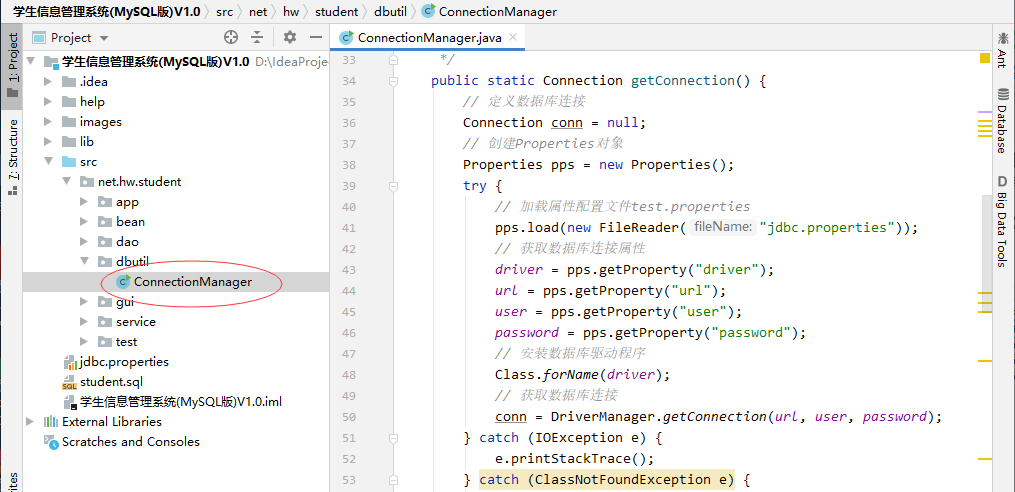Click the Scratches and Consoles icon
Screen dimensions: 1015x492
[50, 442]
